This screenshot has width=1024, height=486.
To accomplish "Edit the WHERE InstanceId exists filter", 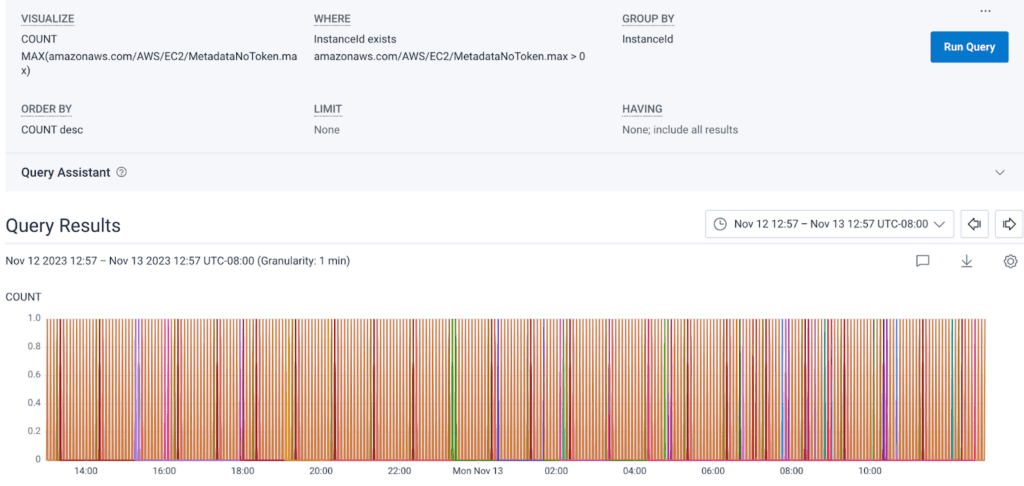I will 355,39.
